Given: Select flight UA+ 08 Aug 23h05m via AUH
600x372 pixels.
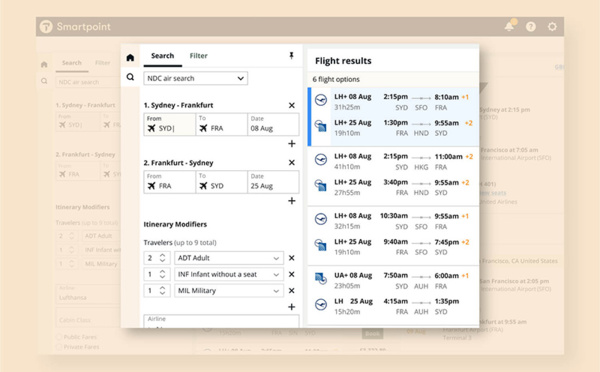Looking at the screenshot, I should 393,281.
